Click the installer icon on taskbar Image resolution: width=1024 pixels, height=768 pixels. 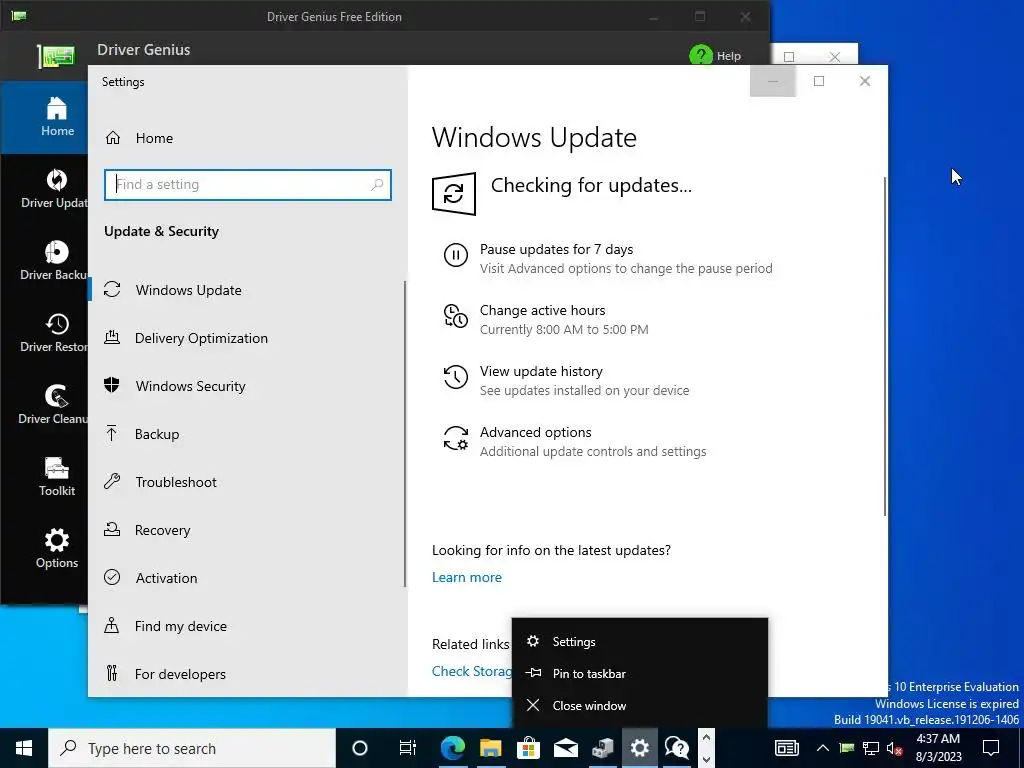[x=603, y=748]
